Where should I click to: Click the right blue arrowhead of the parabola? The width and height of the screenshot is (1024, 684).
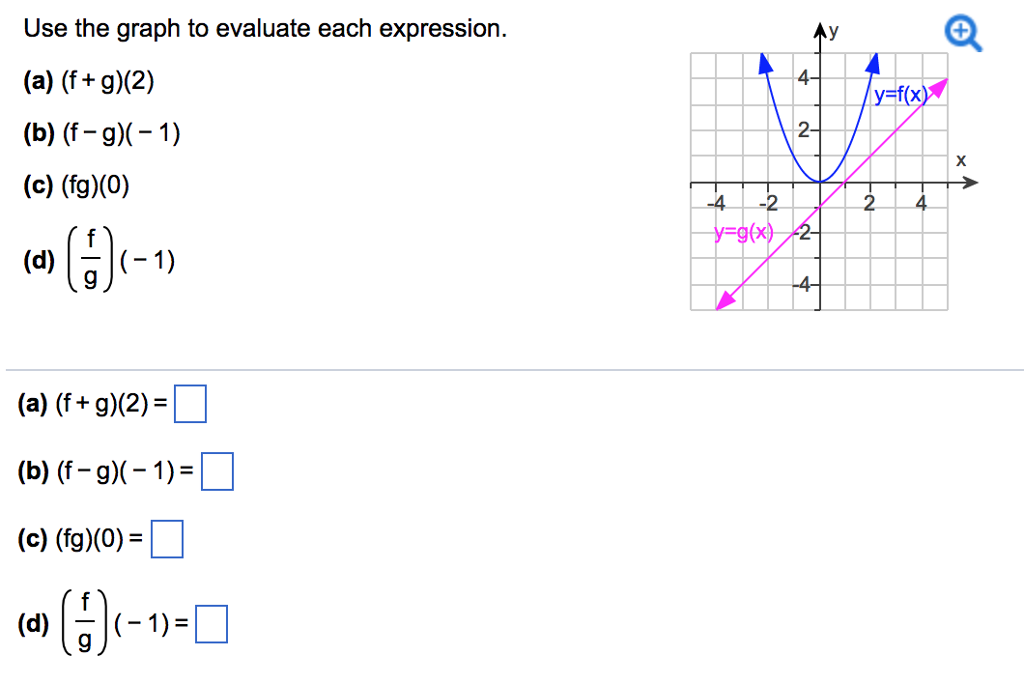click(872, 63)
